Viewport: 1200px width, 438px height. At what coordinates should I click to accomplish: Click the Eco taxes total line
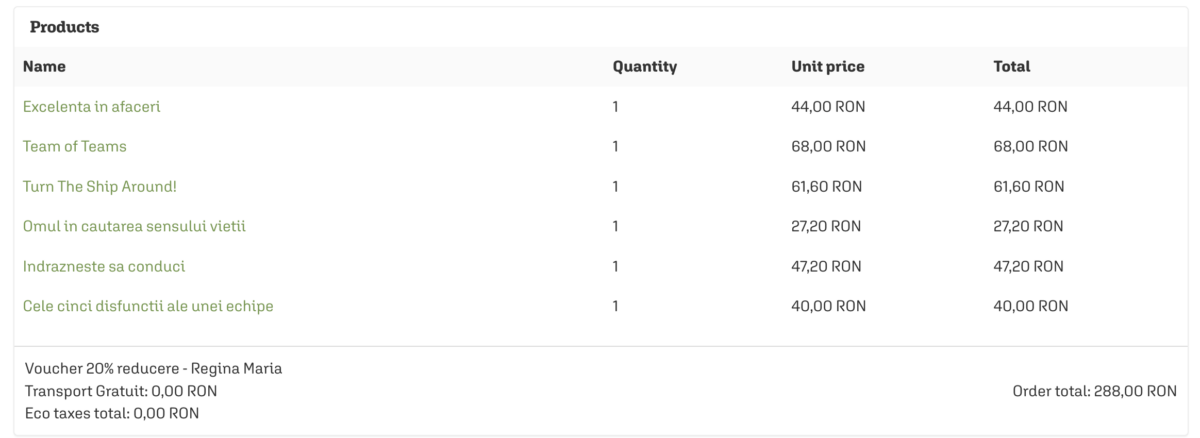click(x=111, y=412)
